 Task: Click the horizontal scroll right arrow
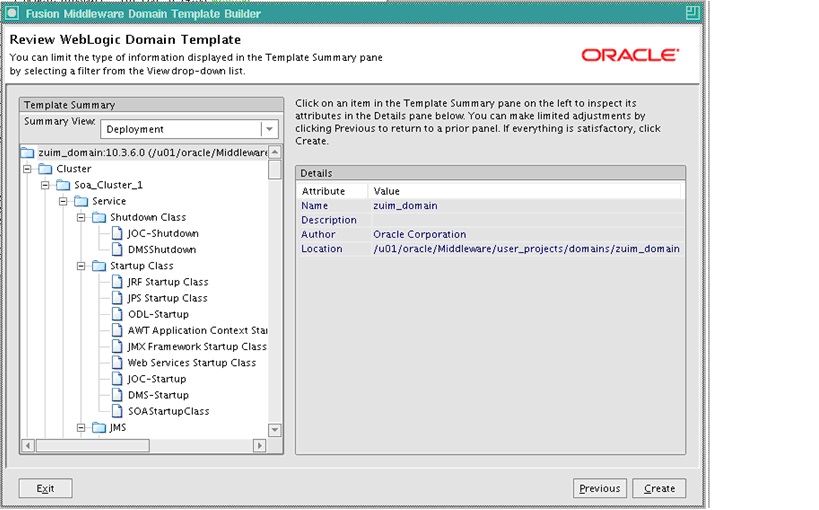tap(259, 446)
